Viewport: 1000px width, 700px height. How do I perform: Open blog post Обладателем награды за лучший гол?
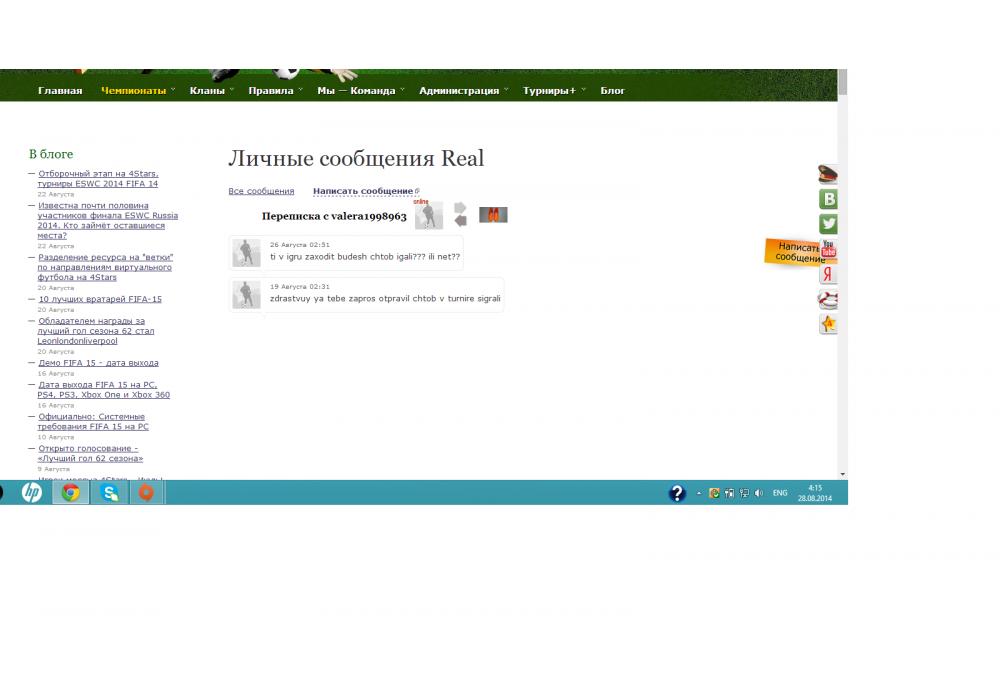pyautogui.click(x=96, y=331)
